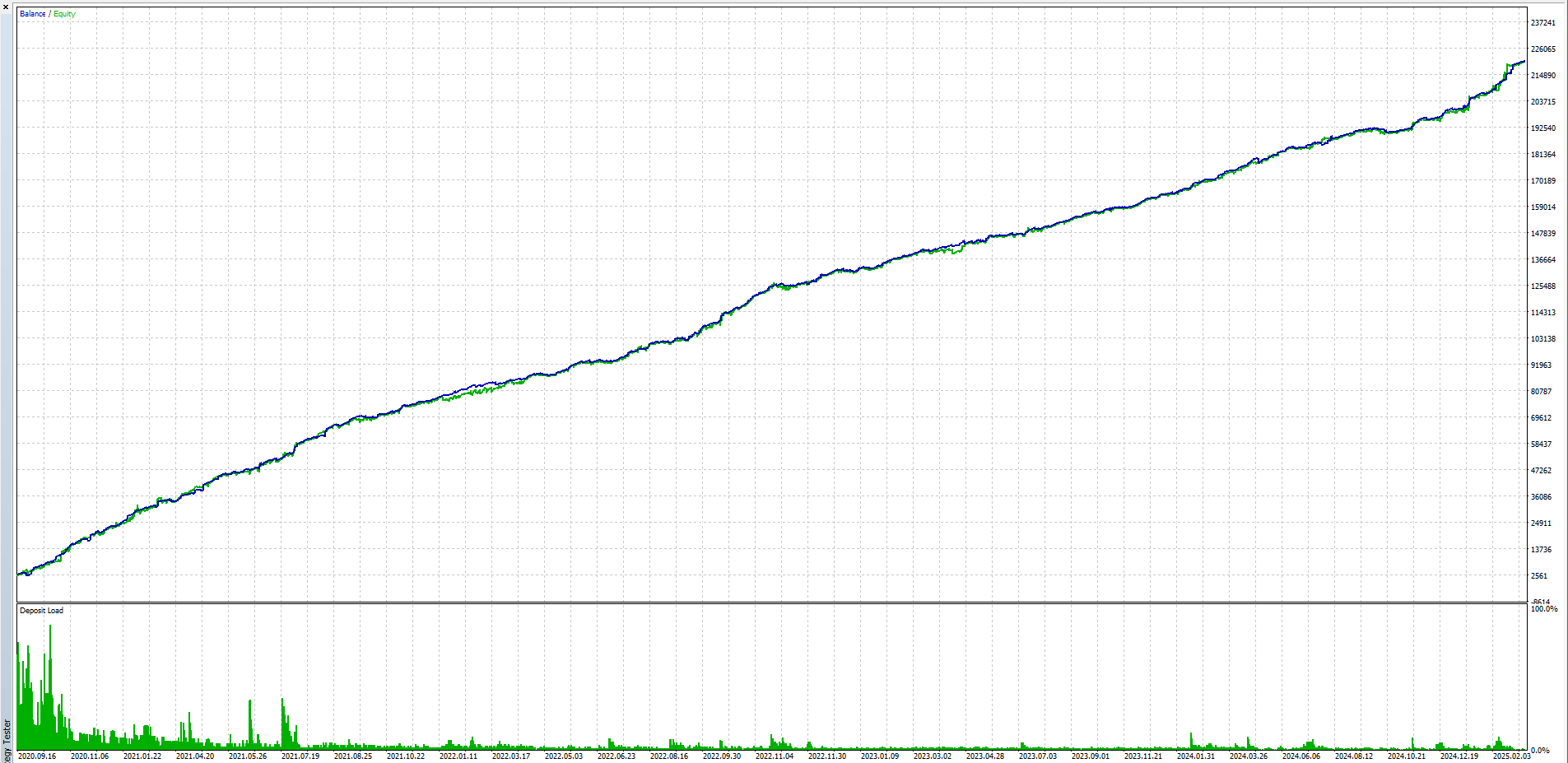Click the 2022.08.16 date label

pyautogui.click(x=669, y=756)
